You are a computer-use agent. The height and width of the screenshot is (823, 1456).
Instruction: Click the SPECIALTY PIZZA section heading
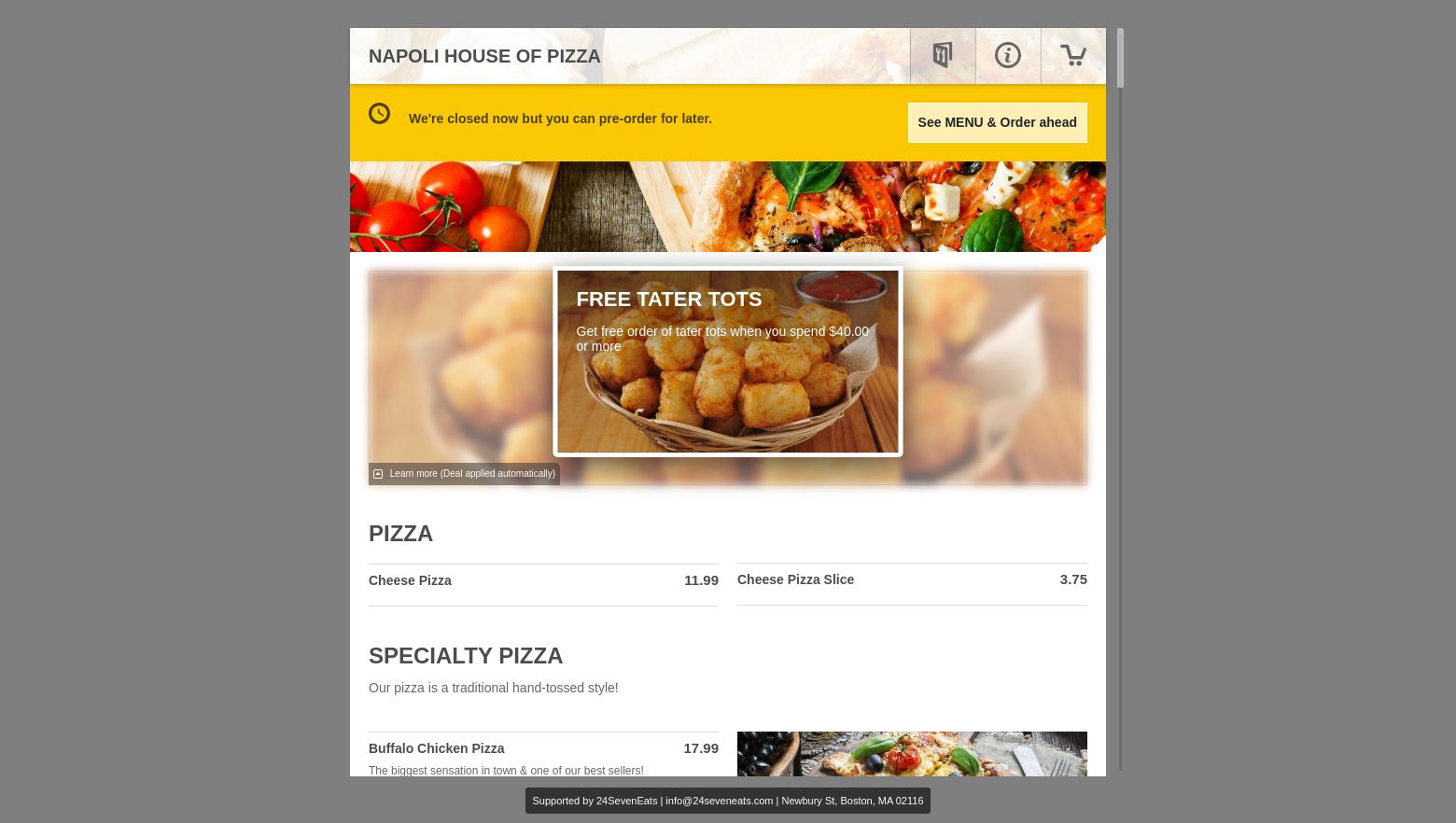(x=466, y=656)
